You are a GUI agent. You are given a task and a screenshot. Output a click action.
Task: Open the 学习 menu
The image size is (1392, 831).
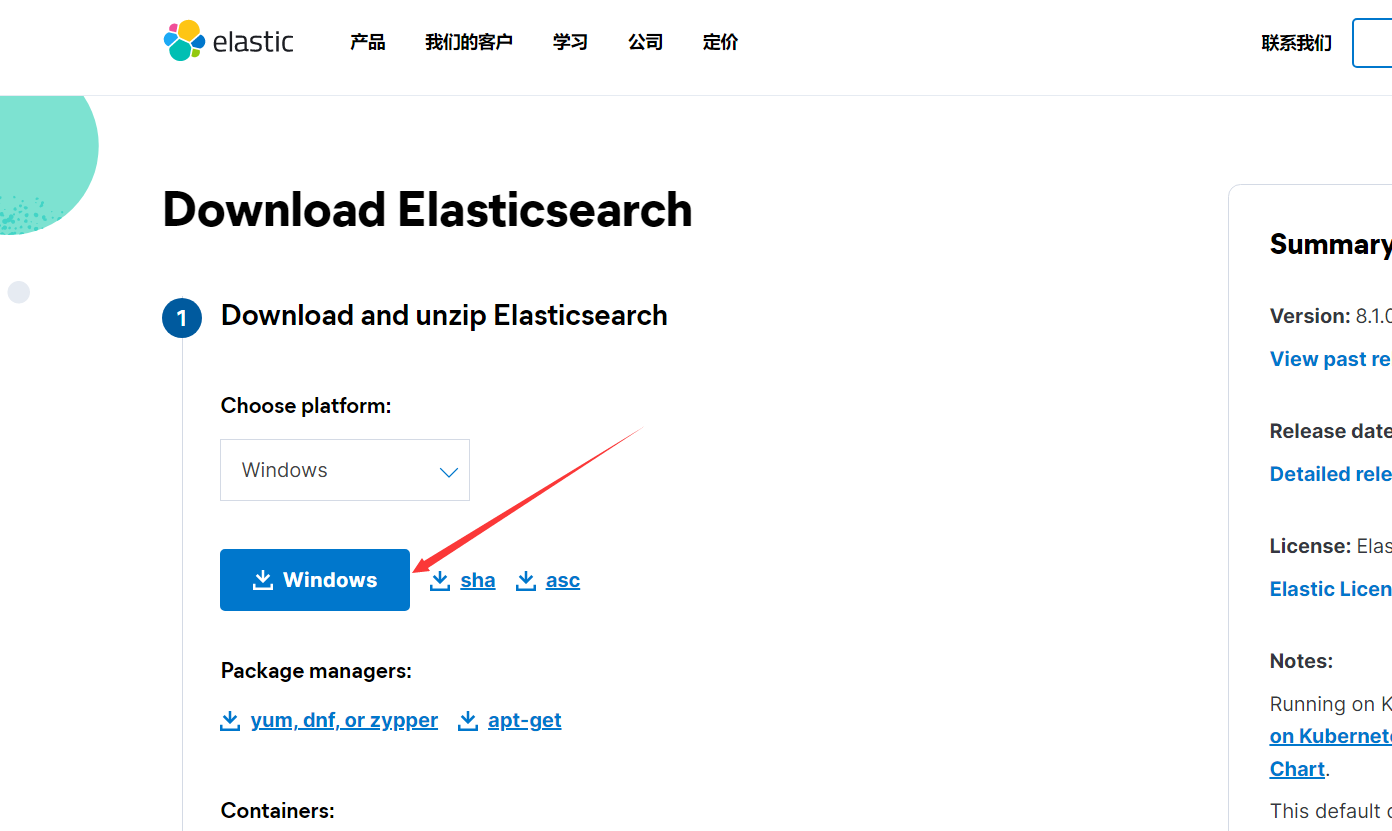tap(570, 42)
